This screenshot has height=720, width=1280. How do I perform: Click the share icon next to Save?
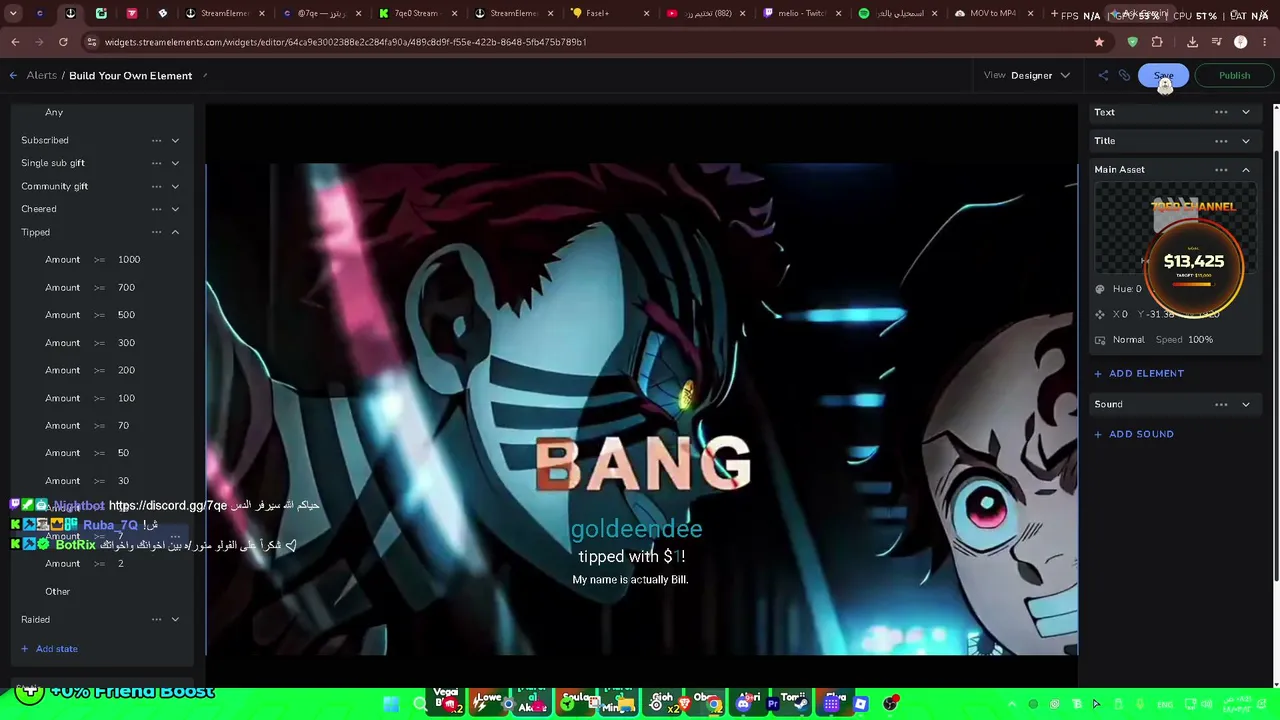1103,76
